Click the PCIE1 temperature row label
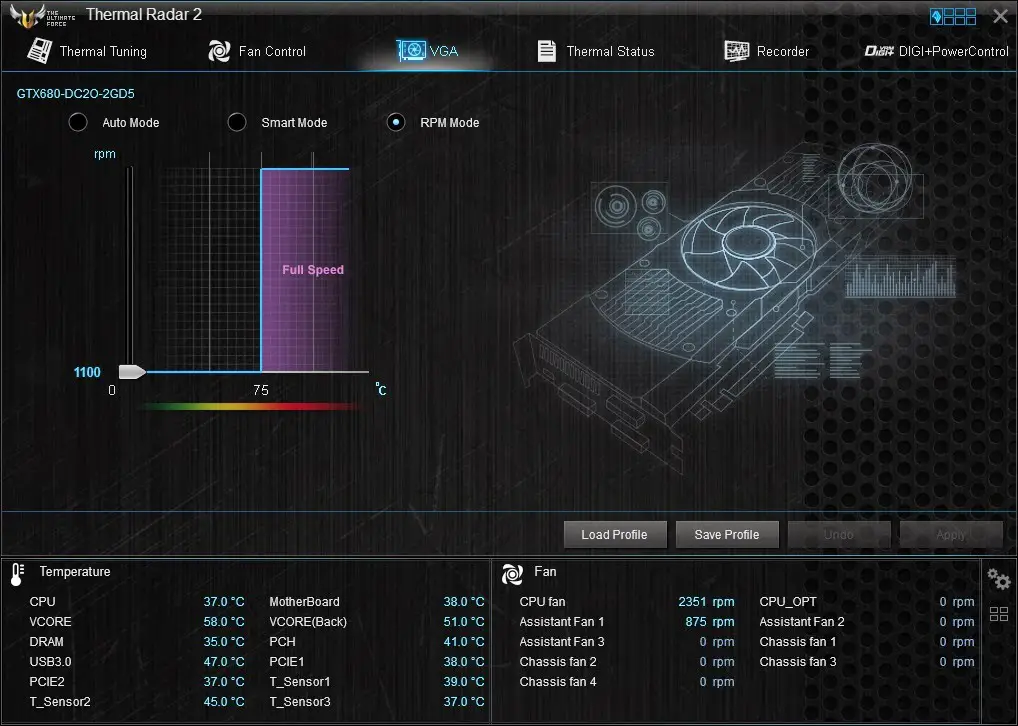This screenshot has height=726, width=1018. (x=286, y=662)
